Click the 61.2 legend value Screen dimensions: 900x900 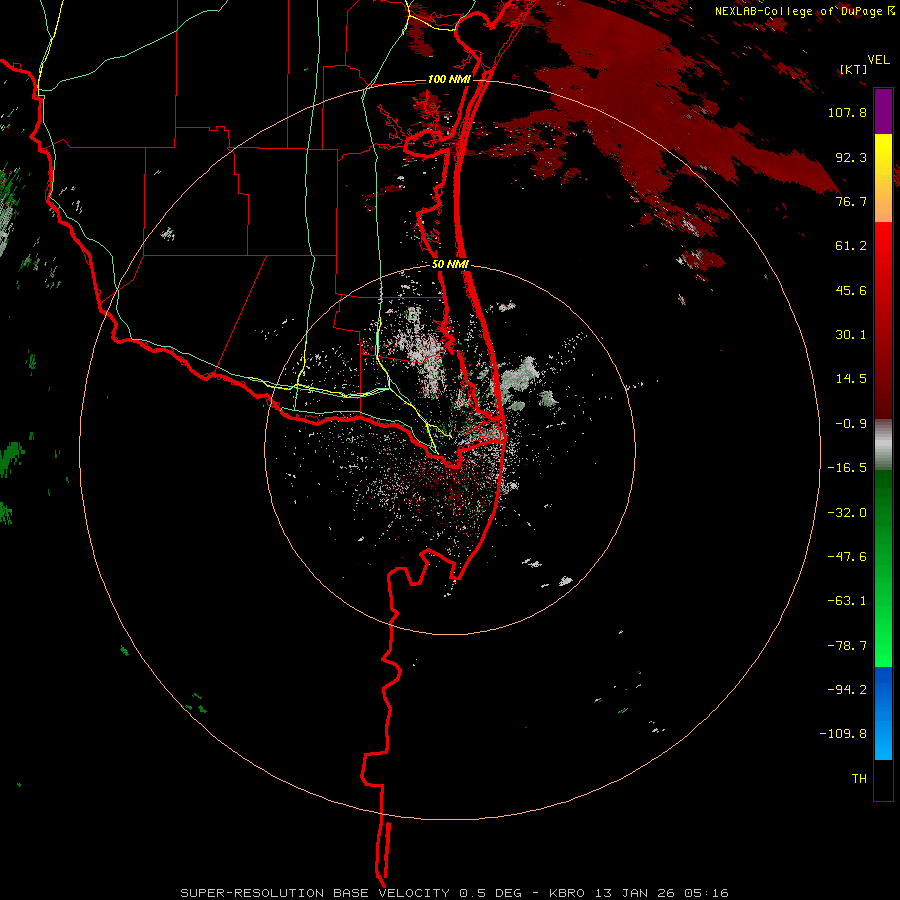pyautogui.click(x=851, y=246)
